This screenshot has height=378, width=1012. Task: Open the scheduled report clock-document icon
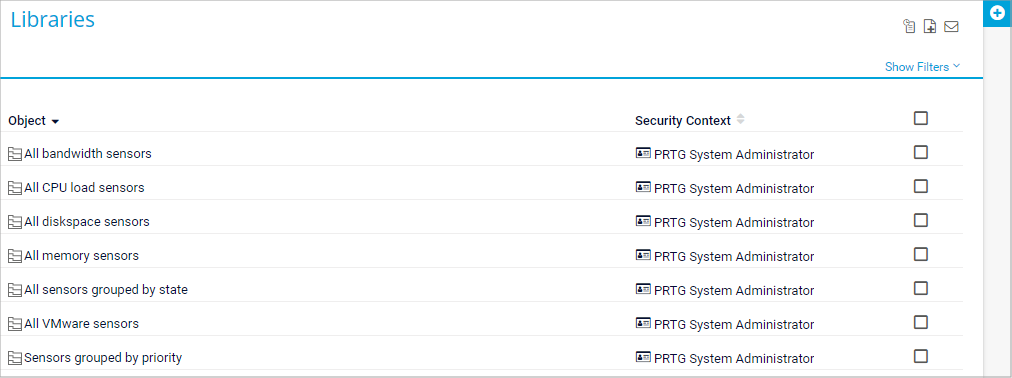(909, 26)
